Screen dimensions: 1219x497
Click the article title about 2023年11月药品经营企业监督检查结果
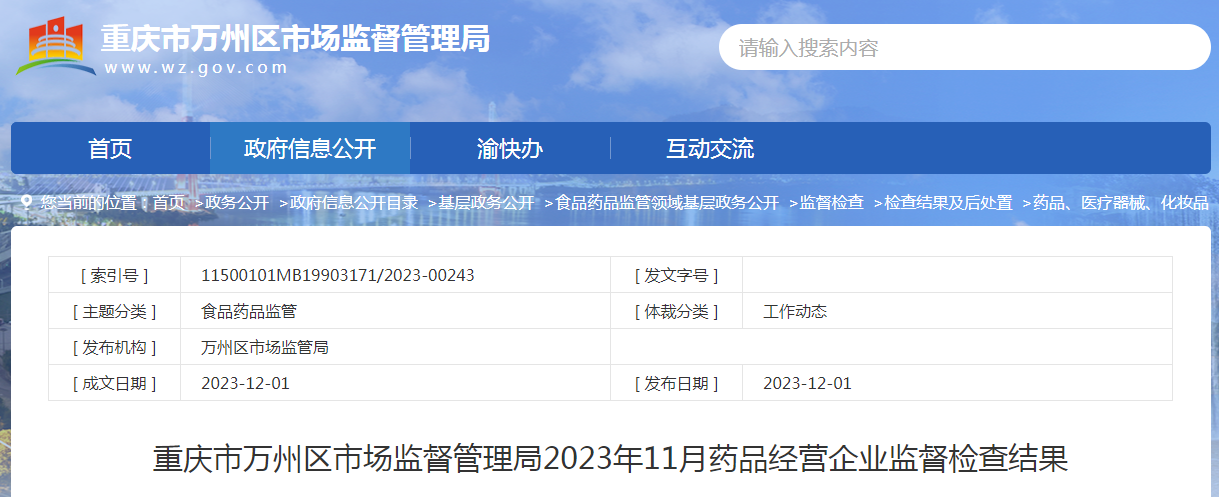coord(610,459)
